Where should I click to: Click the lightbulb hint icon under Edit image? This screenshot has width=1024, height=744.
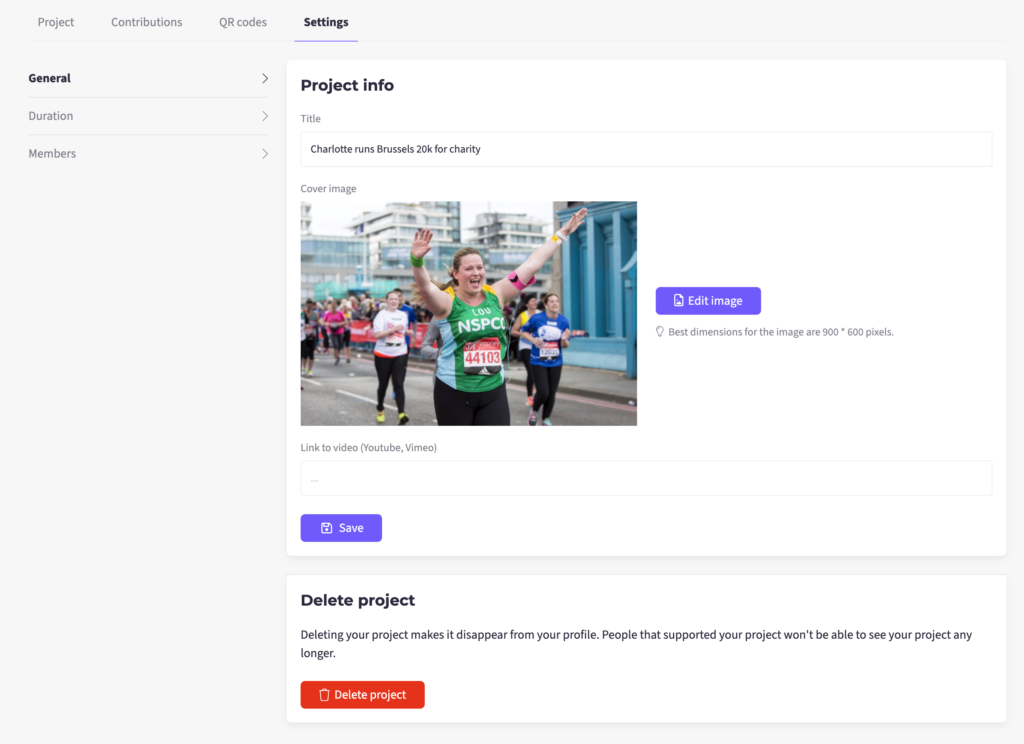(660, 331)
